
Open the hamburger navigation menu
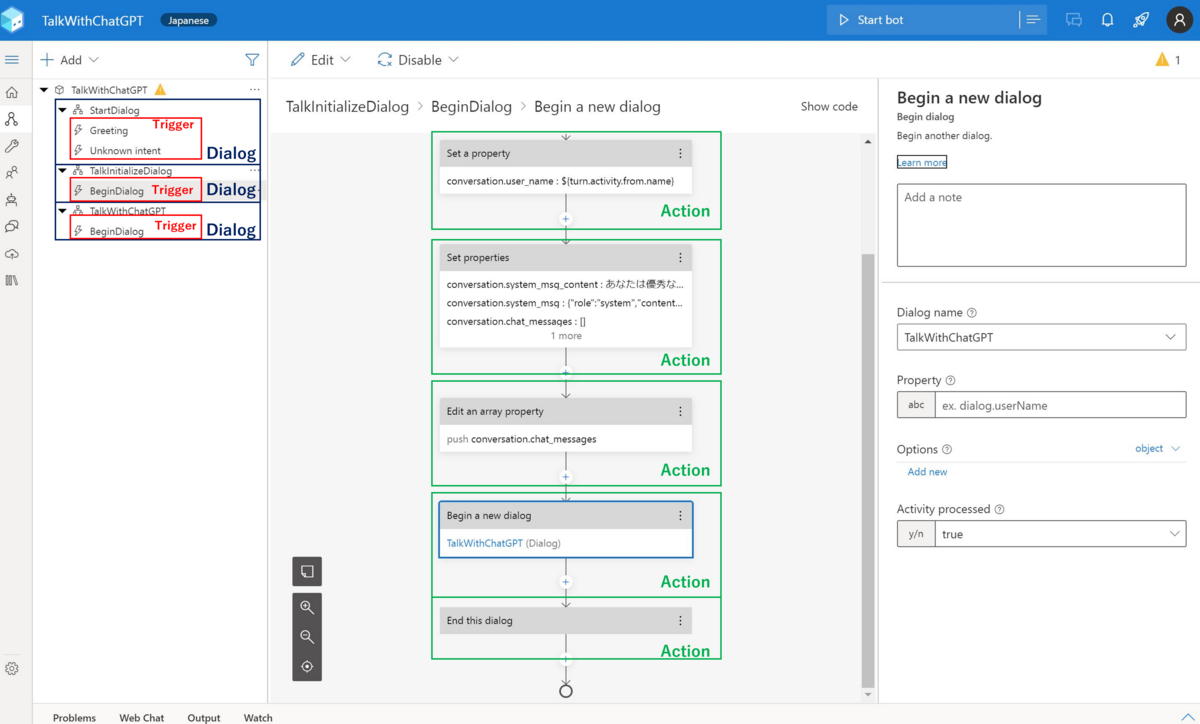(12, 60)
